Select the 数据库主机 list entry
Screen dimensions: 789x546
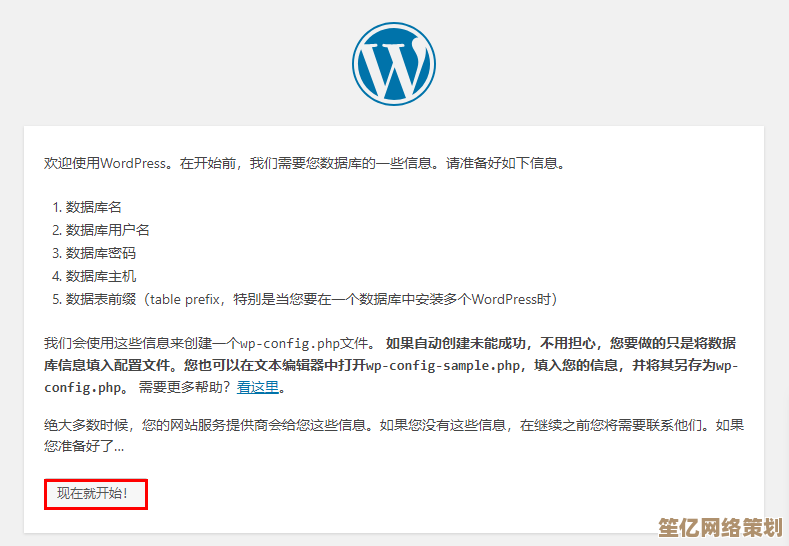coord(100,276)
